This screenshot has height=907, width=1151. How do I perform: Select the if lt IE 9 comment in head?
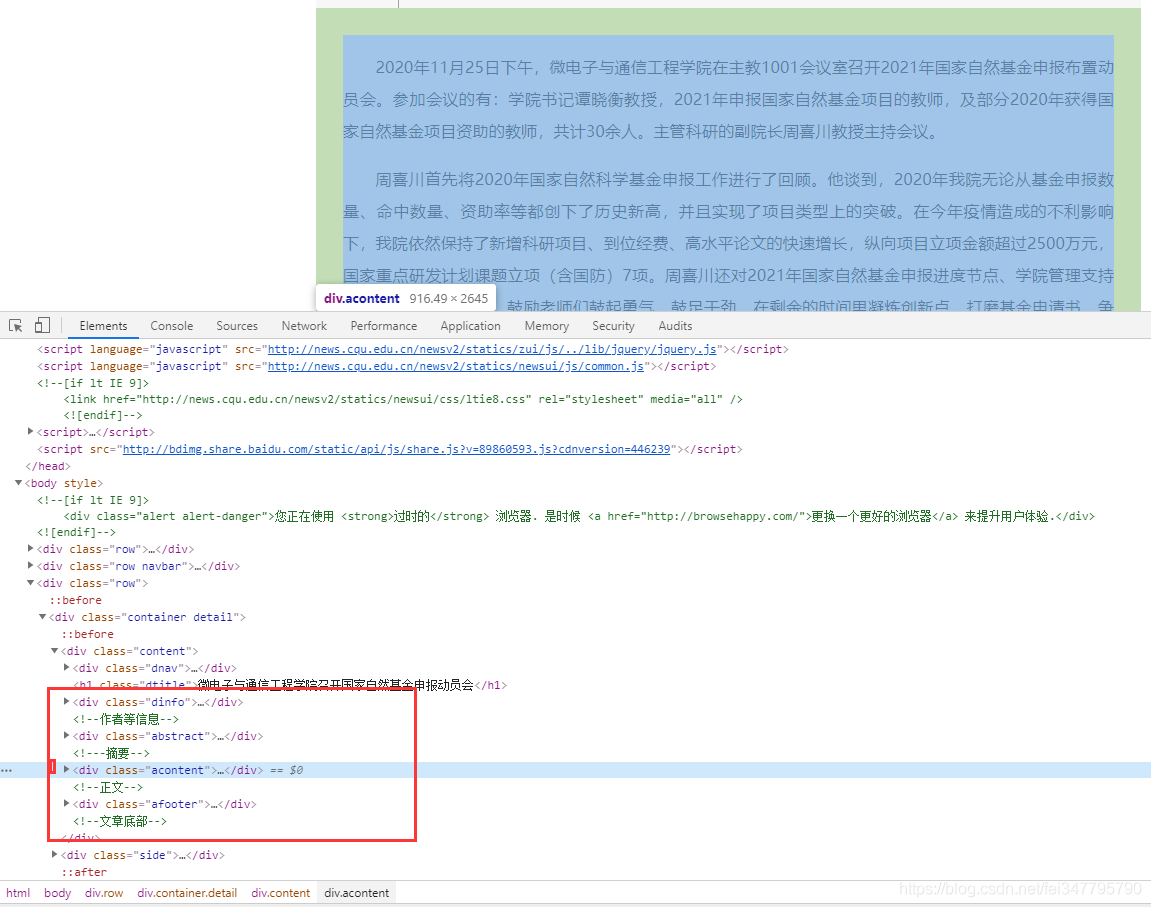(93, 383)
